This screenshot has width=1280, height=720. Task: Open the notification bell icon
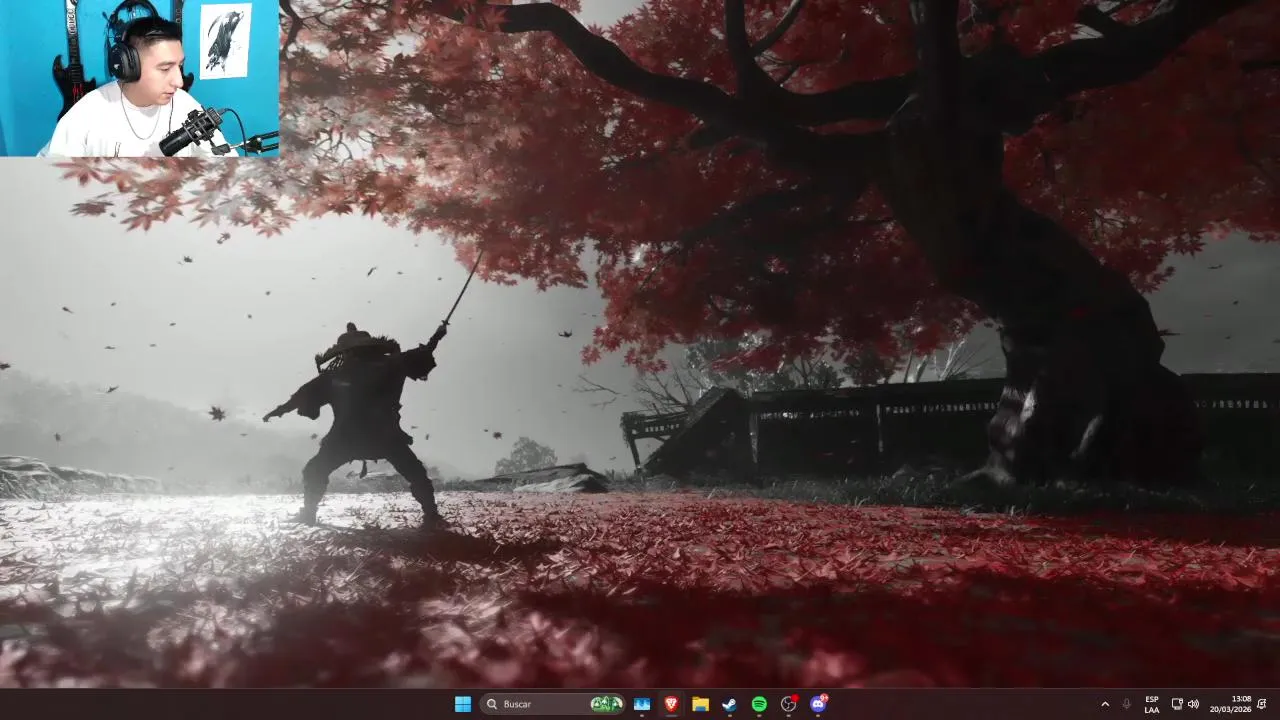point(1262,704)
